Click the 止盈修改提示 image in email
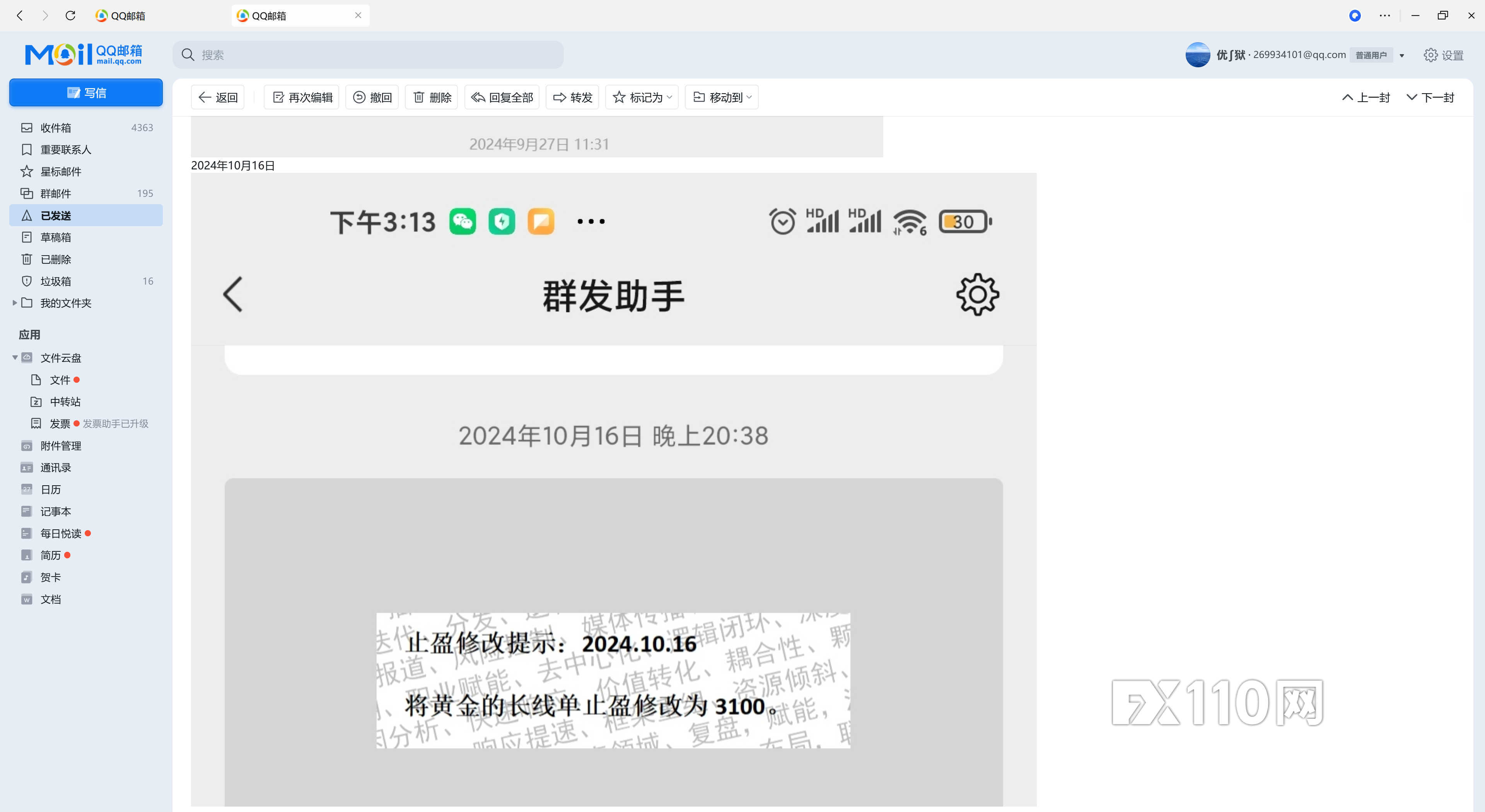 pos(613,680)
